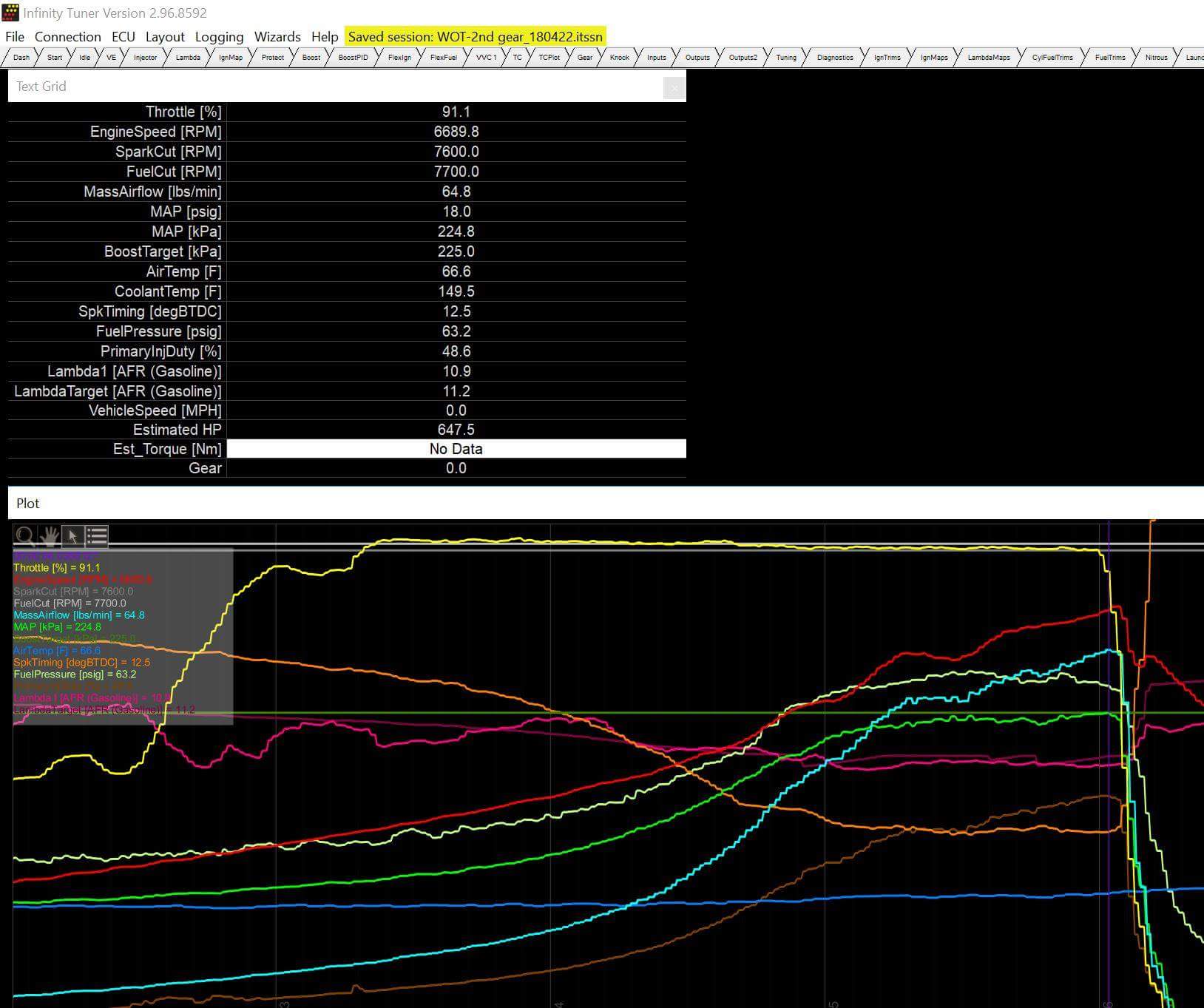
Task: Click the Throttle entry in plot legend
Action: (56, 567)
